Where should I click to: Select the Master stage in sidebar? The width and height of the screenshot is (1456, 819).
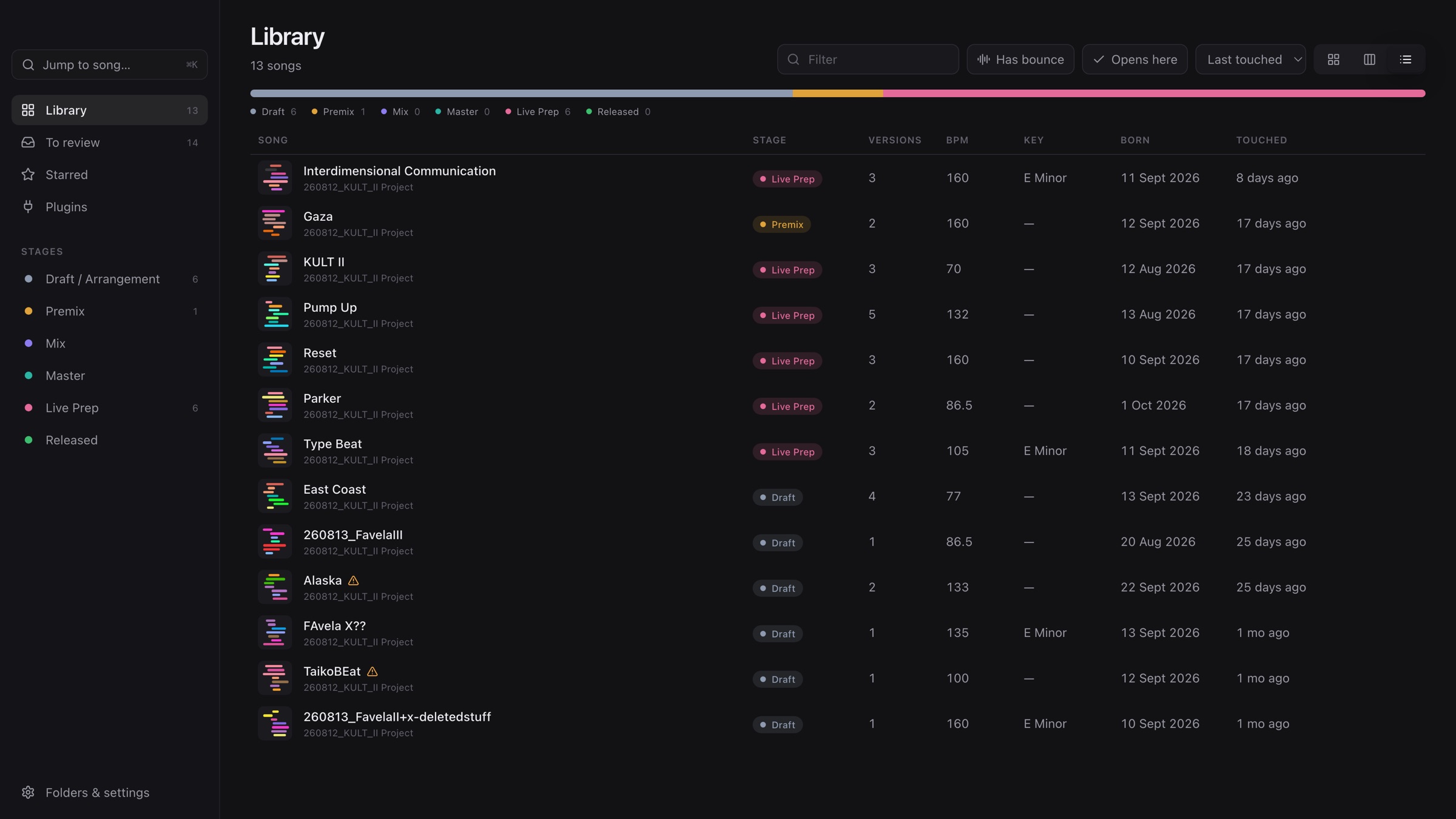click(x=109, y=376)
